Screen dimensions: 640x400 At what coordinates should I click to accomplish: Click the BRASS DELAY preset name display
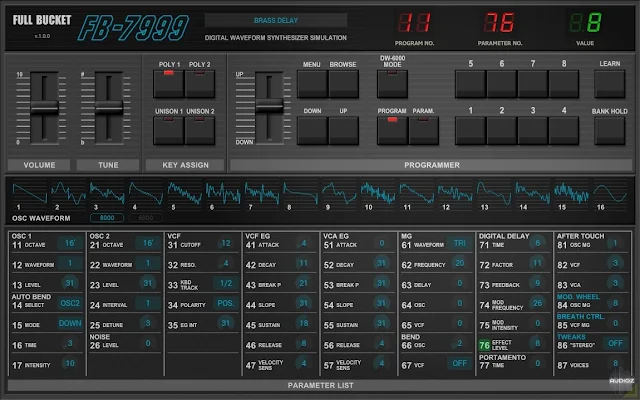point(276,20)
